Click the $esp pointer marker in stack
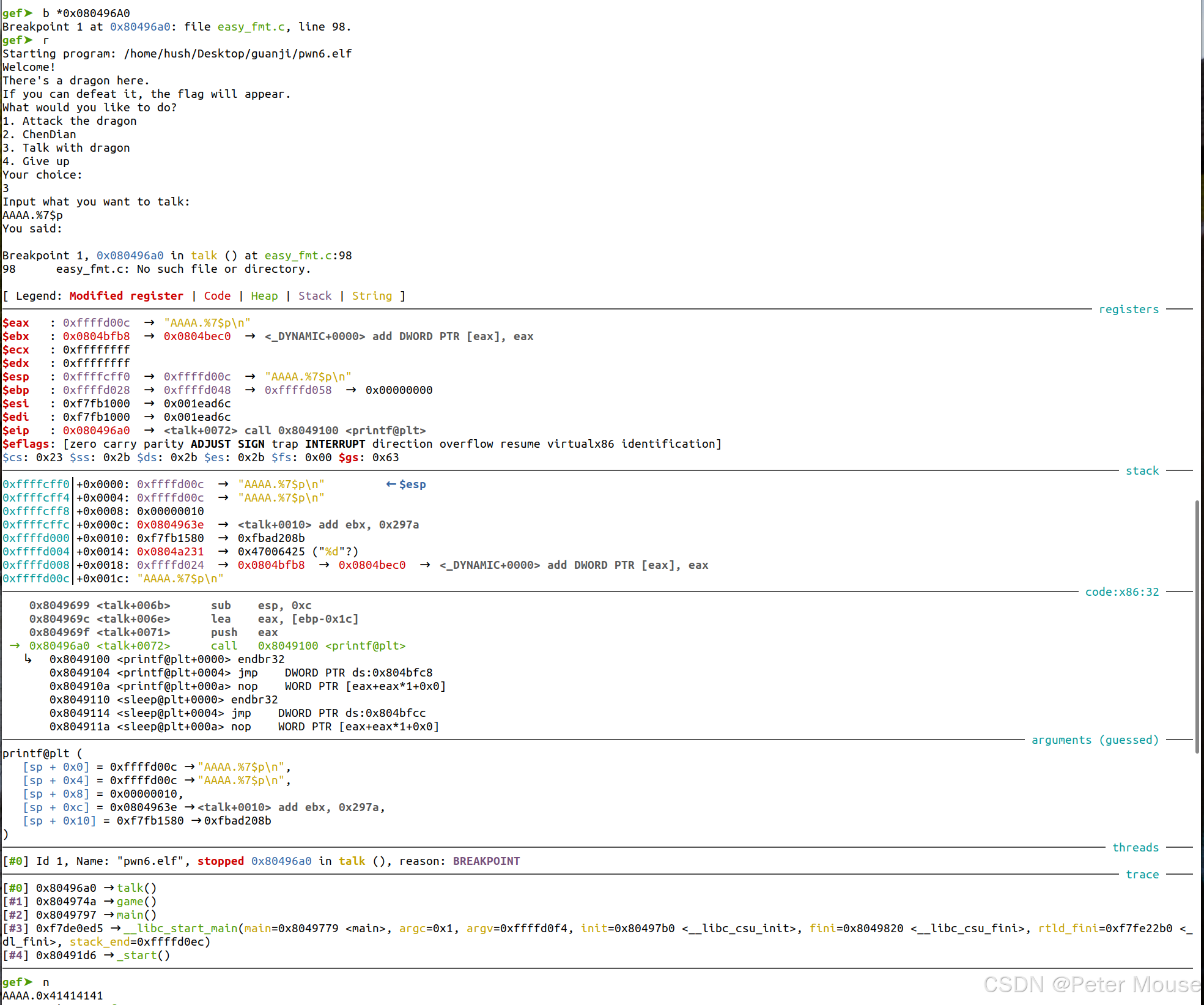1204x1005 pixels. click(x=406, y=484)
